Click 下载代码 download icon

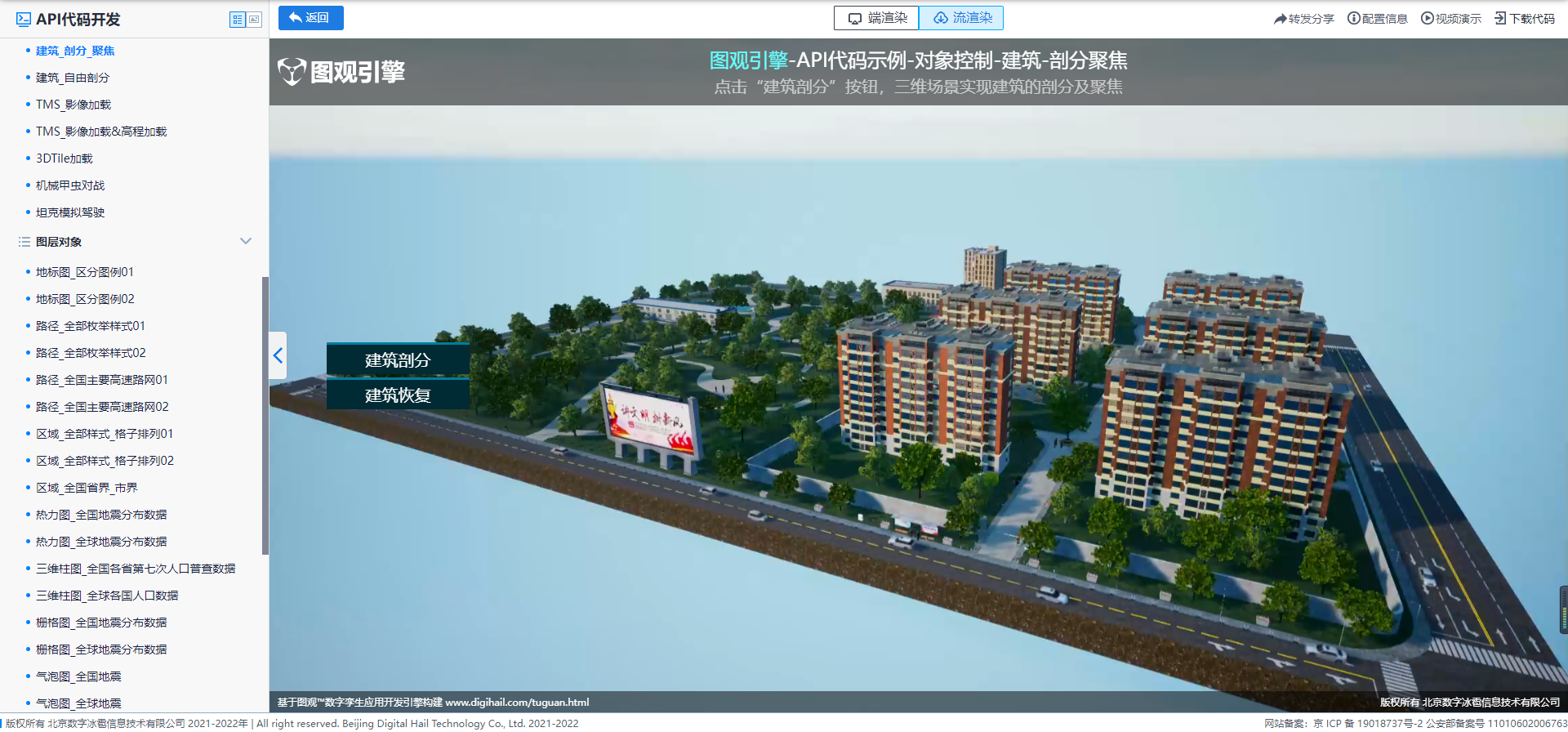[1501, 18]
